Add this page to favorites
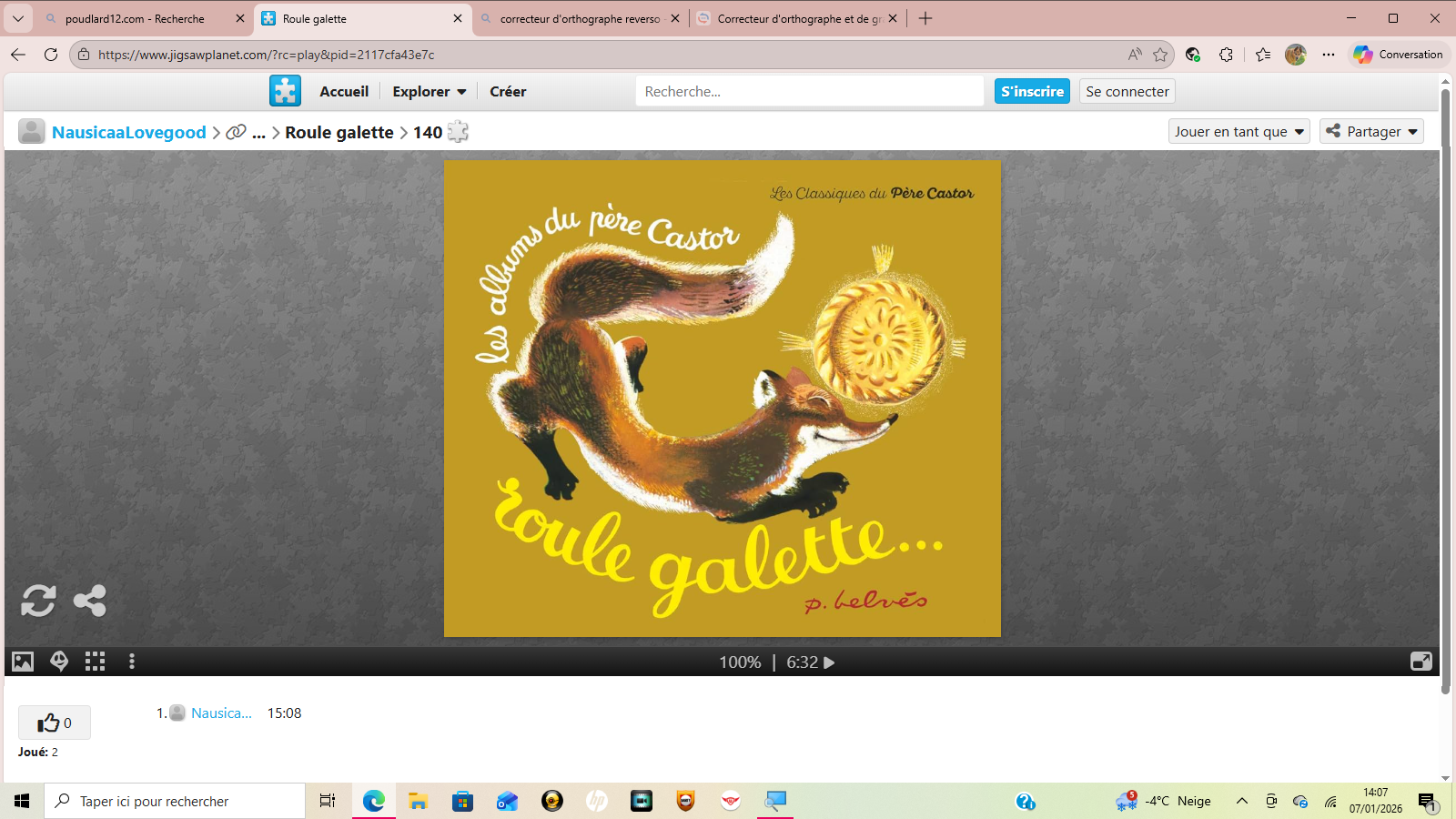Viewport: 1456px width, 819px height. 1160,55
